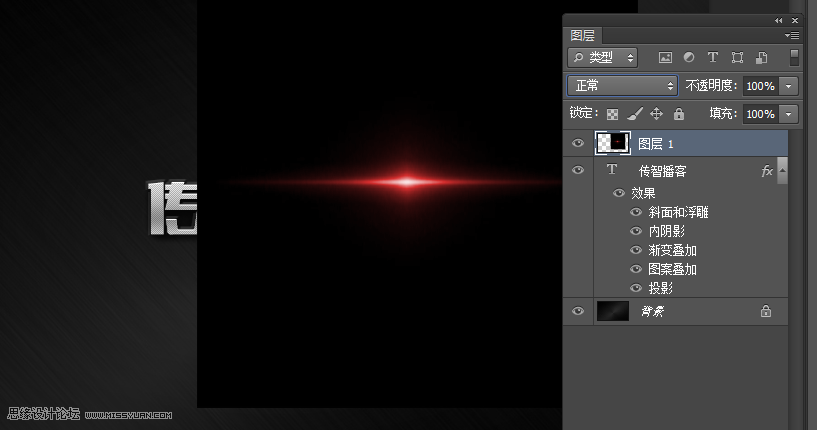
Task: Click the 不透明度 label
Action: point(711,85)
